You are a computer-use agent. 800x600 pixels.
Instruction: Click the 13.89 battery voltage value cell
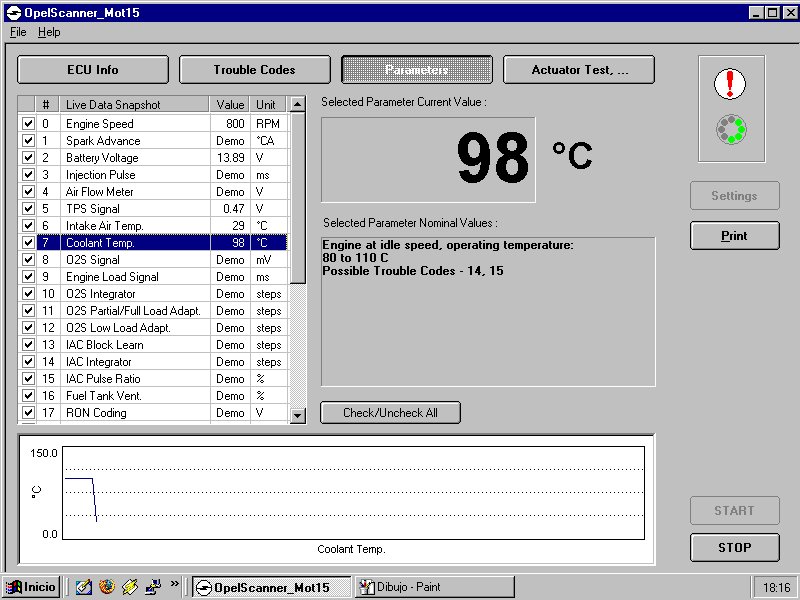tap(230, 158)
